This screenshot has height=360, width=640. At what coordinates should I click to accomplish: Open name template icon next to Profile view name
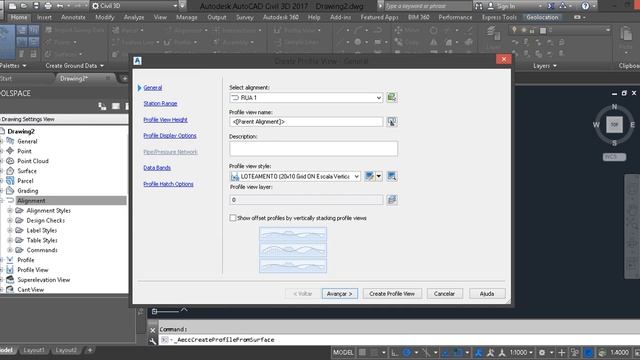tap(391, 122)
